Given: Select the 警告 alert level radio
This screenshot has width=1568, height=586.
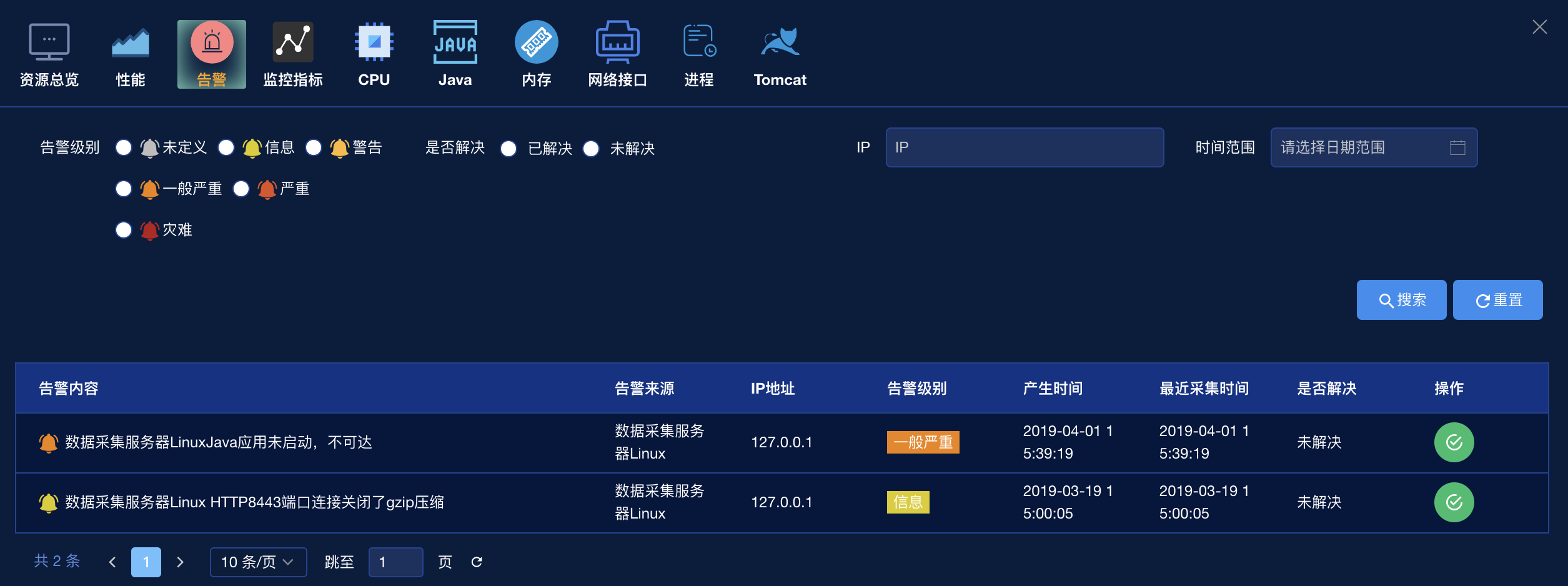Looking at the screenshot, I should pyautogui.click(x=314, y=147).
